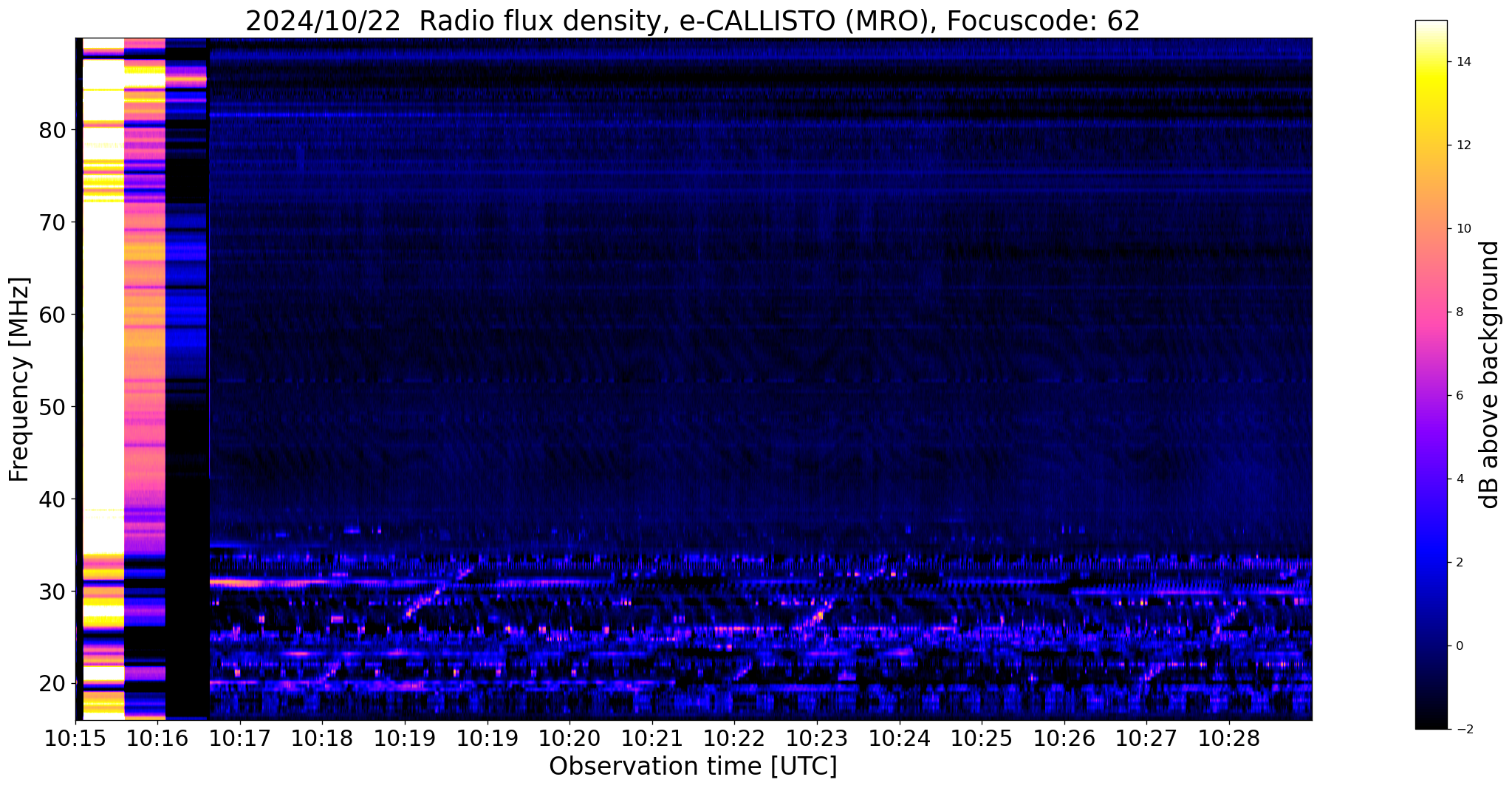1512x788 pixels.
Task: Click the 30 MHz frequency tick label
Action: coord(52,592)
